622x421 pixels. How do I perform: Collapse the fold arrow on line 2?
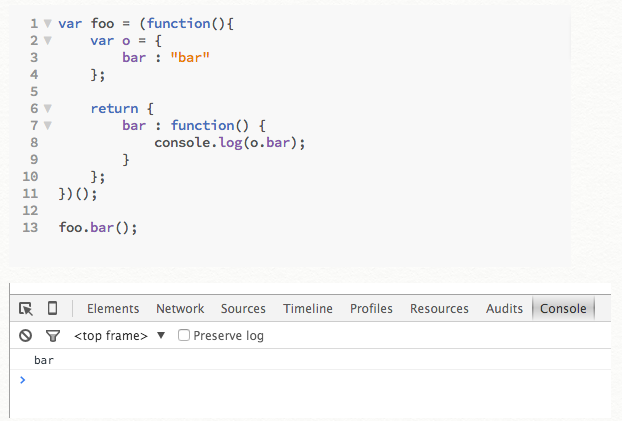tap(48, 40)
